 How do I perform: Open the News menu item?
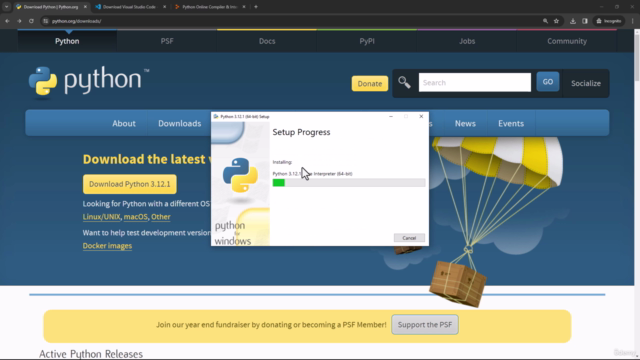point(465,123)
